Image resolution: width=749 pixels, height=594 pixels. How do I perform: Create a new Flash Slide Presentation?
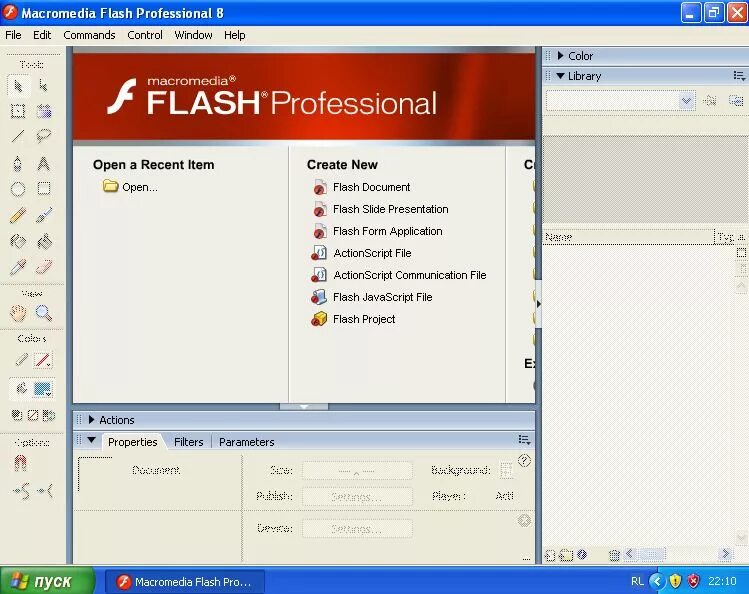click(380, 209)
